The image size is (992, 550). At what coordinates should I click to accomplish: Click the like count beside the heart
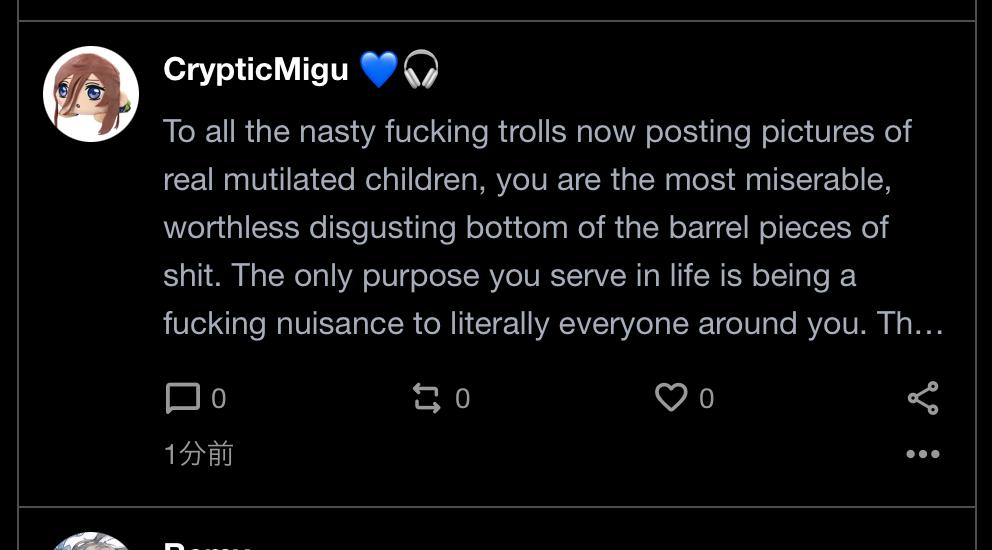point(706,399)
